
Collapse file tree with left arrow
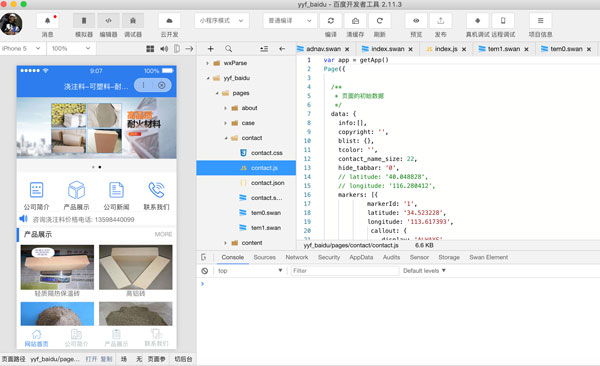[282, 49]
